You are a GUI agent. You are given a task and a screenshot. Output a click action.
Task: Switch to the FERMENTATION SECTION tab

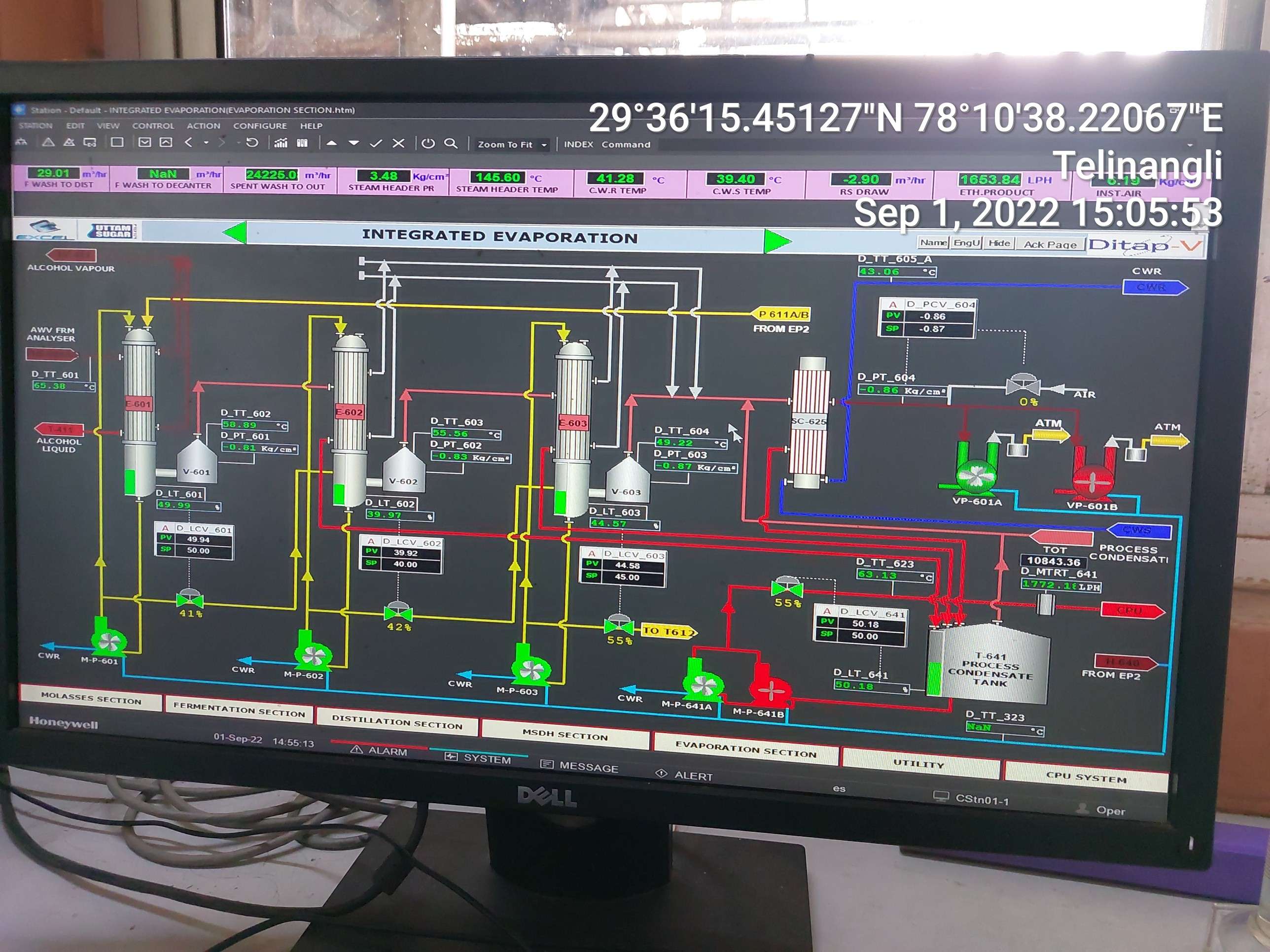[x=239, y=710]
